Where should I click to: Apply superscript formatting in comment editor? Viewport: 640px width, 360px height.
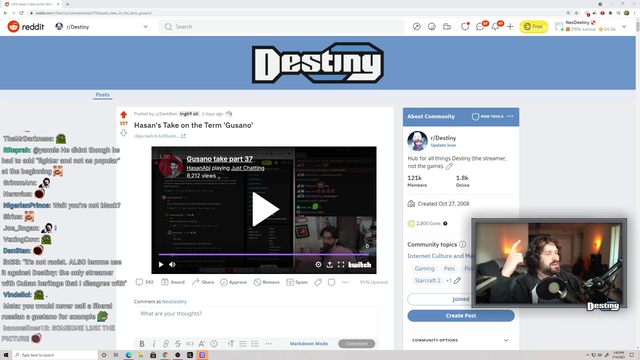[202, 344]
